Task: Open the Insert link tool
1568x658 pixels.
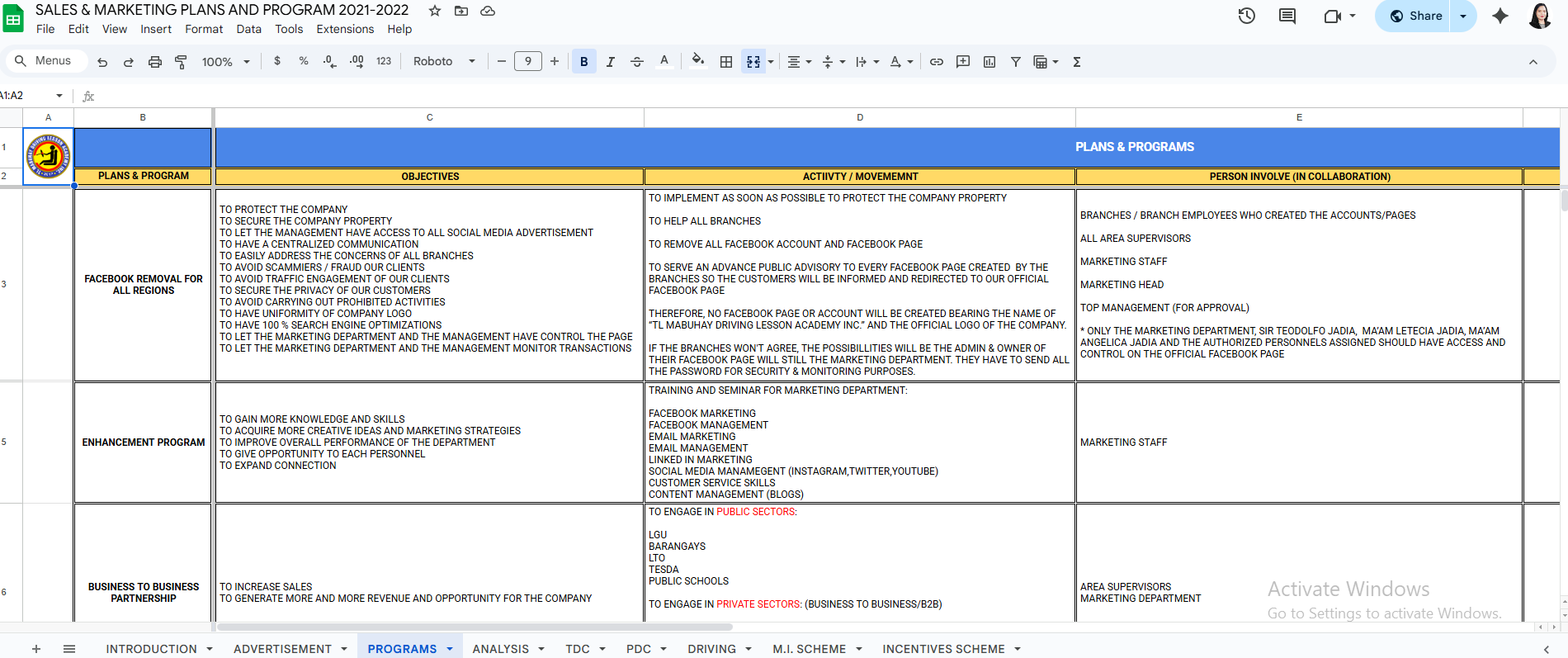Action: [x=937, y=62]
